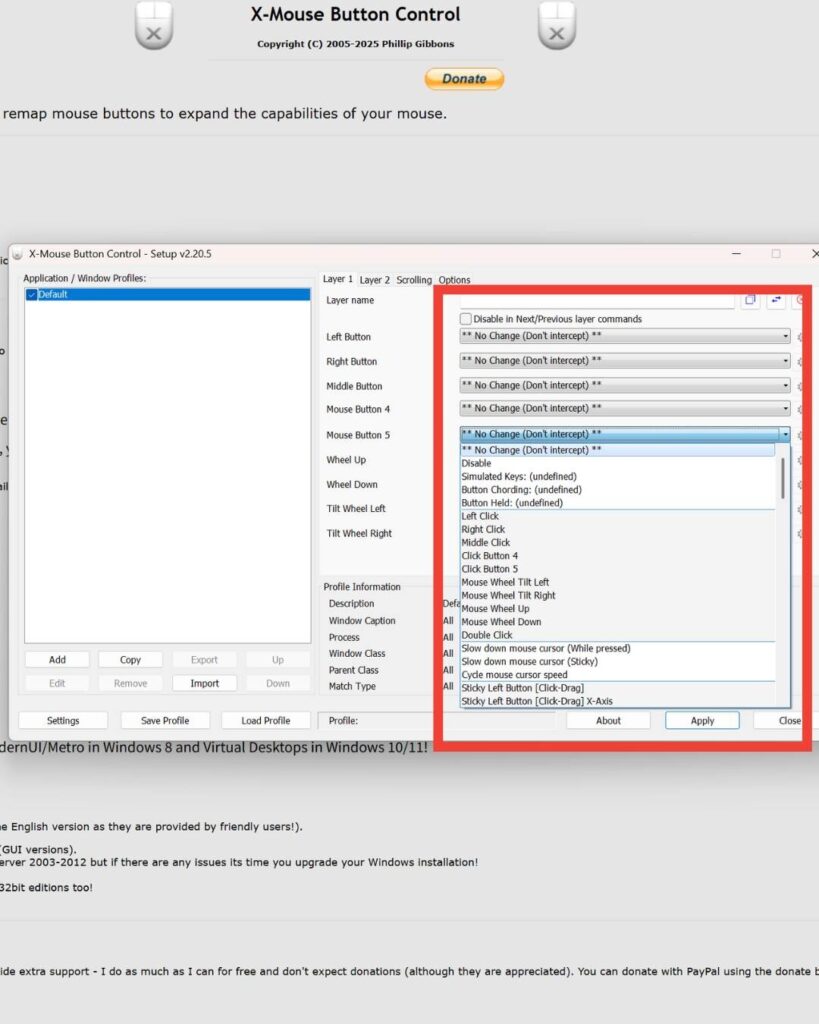The height and width of the screenshot is (1024, 819).
Task: Click the swap layers arrows icon
Action: (776, 300)
